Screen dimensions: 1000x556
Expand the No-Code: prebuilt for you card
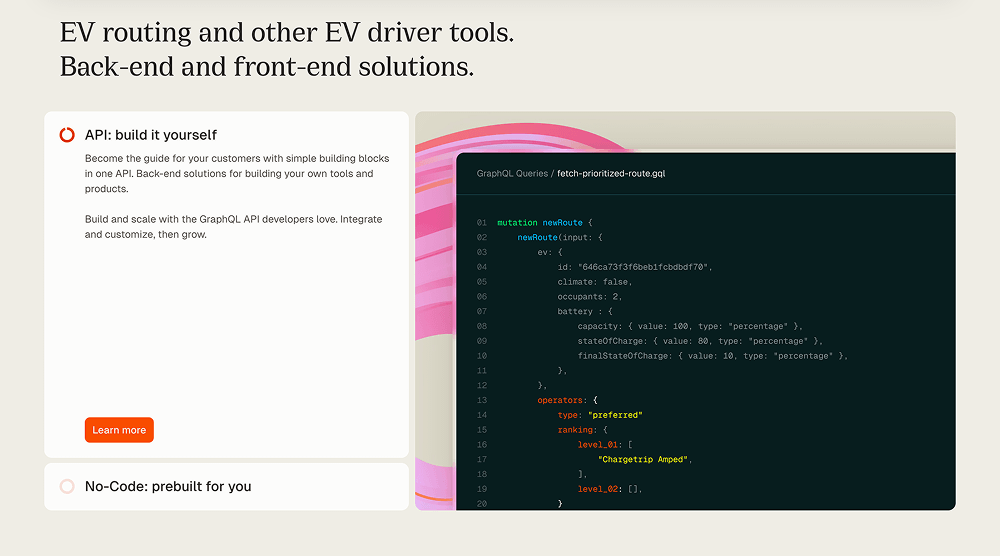point(226,486)
